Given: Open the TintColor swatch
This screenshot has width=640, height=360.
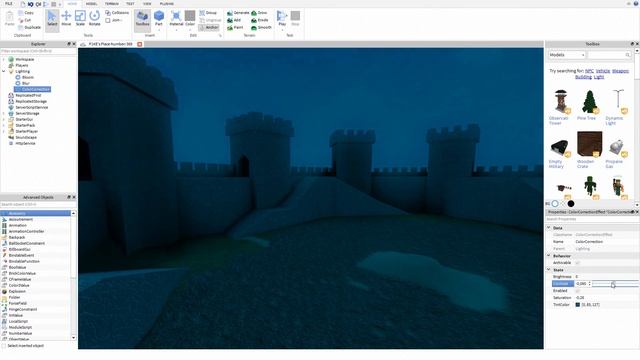Looking at the screenshot, I should [x=578, y=304].
